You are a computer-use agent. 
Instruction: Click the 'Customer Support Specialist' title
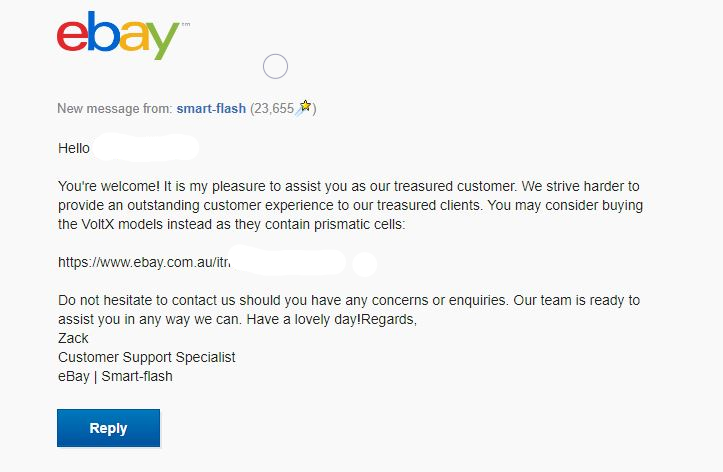pyautogui.click(x=147, y=357)
